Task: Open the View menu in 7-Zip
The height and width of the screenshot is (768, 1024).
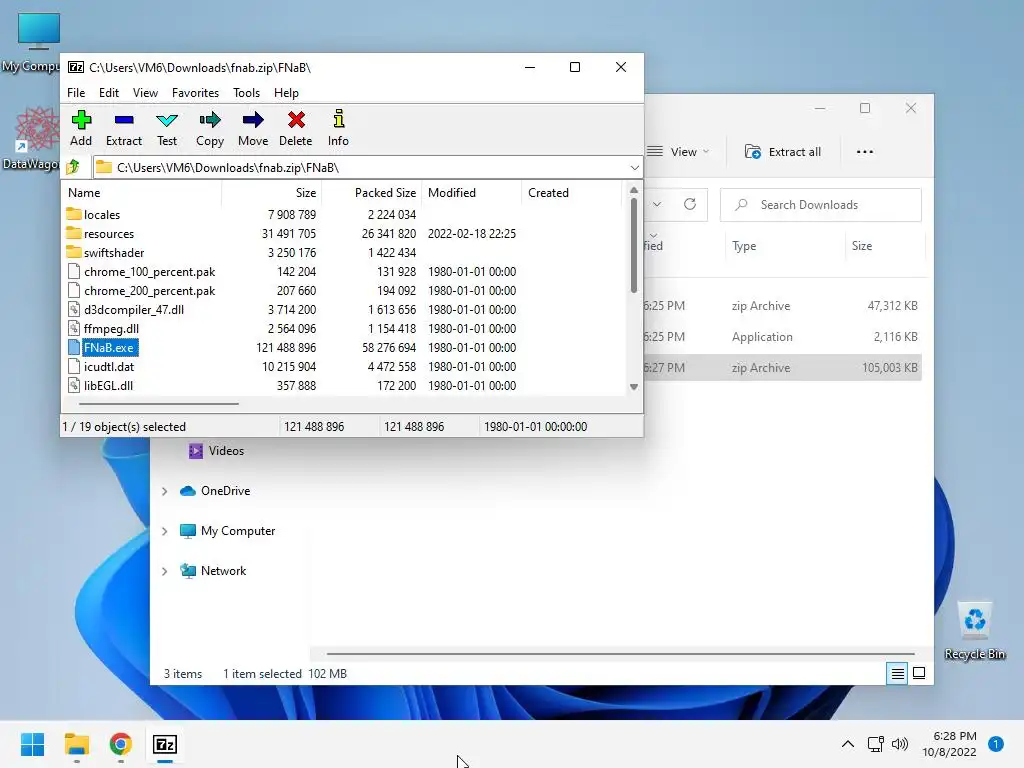Action: (145, 93)
